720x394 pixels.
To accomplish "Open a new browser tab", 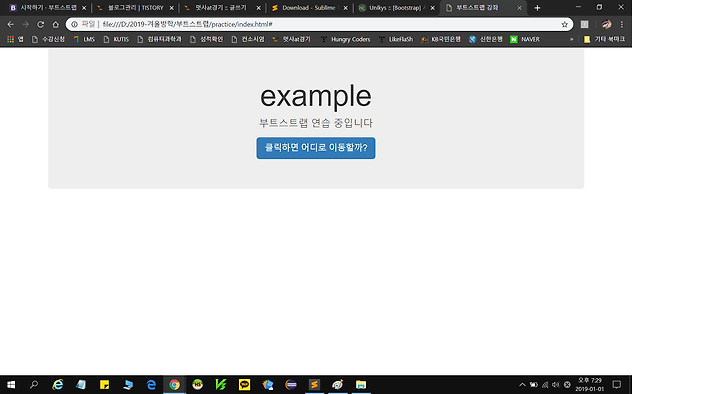I will point(537,8).
